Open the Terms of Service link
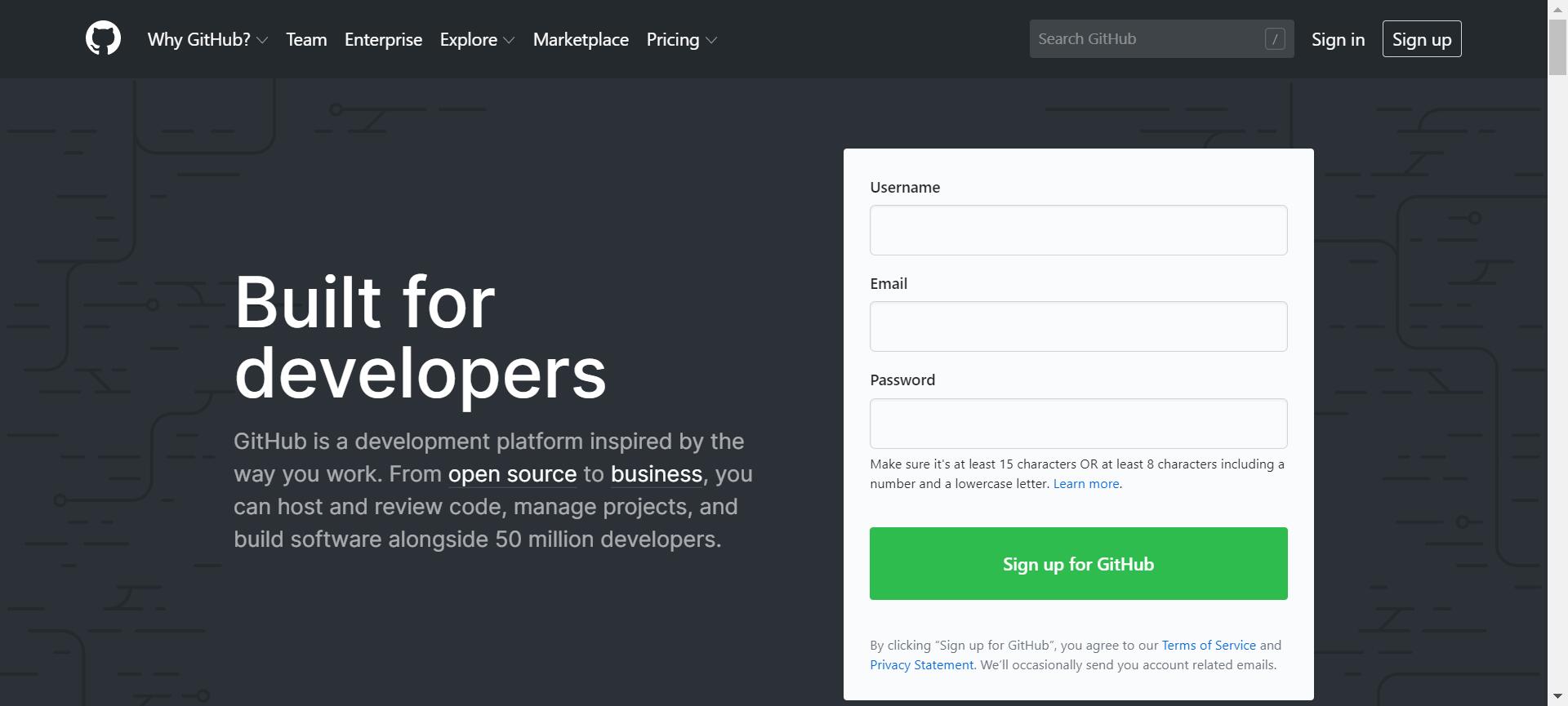 (1209, 645)
